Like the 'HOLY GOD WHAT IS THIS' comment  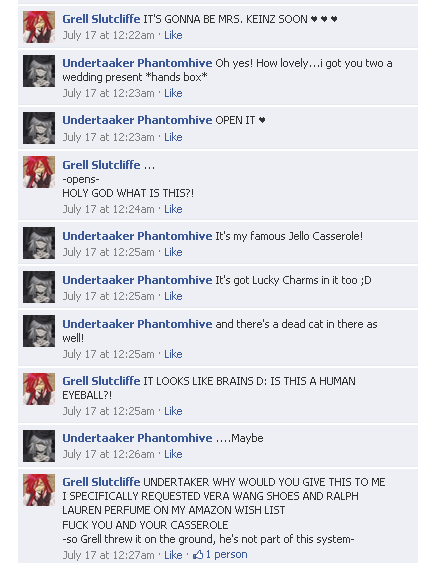click(x=173, y=209)
